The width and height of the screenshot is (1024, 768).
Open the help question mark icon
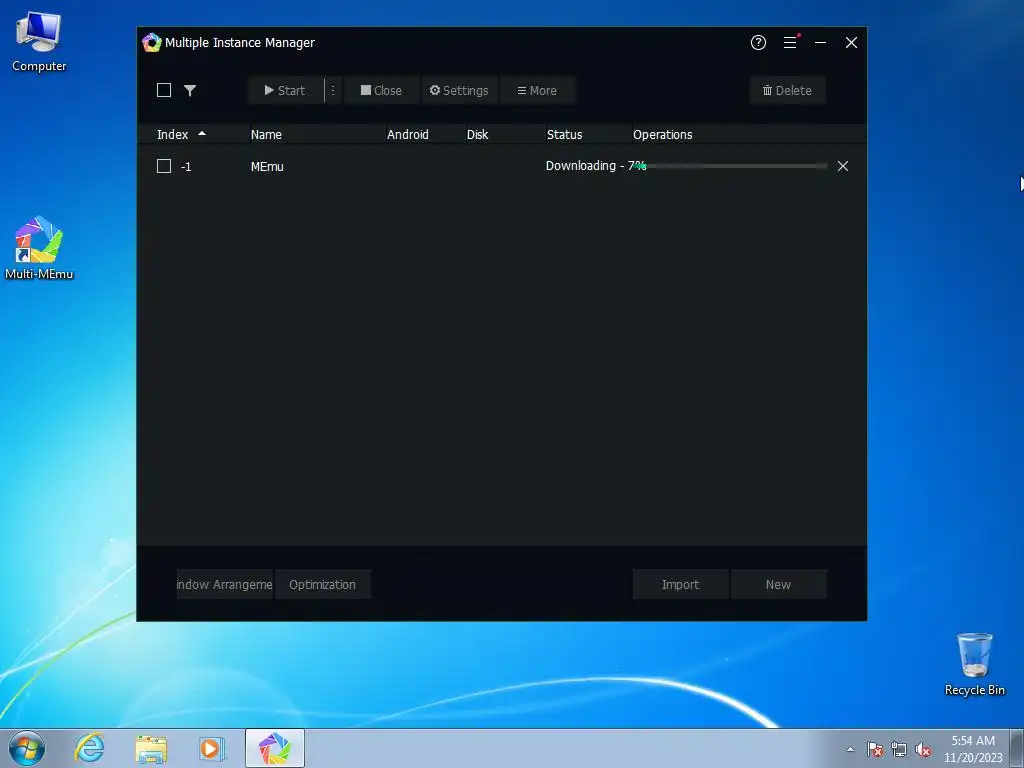tap(758, 42)
